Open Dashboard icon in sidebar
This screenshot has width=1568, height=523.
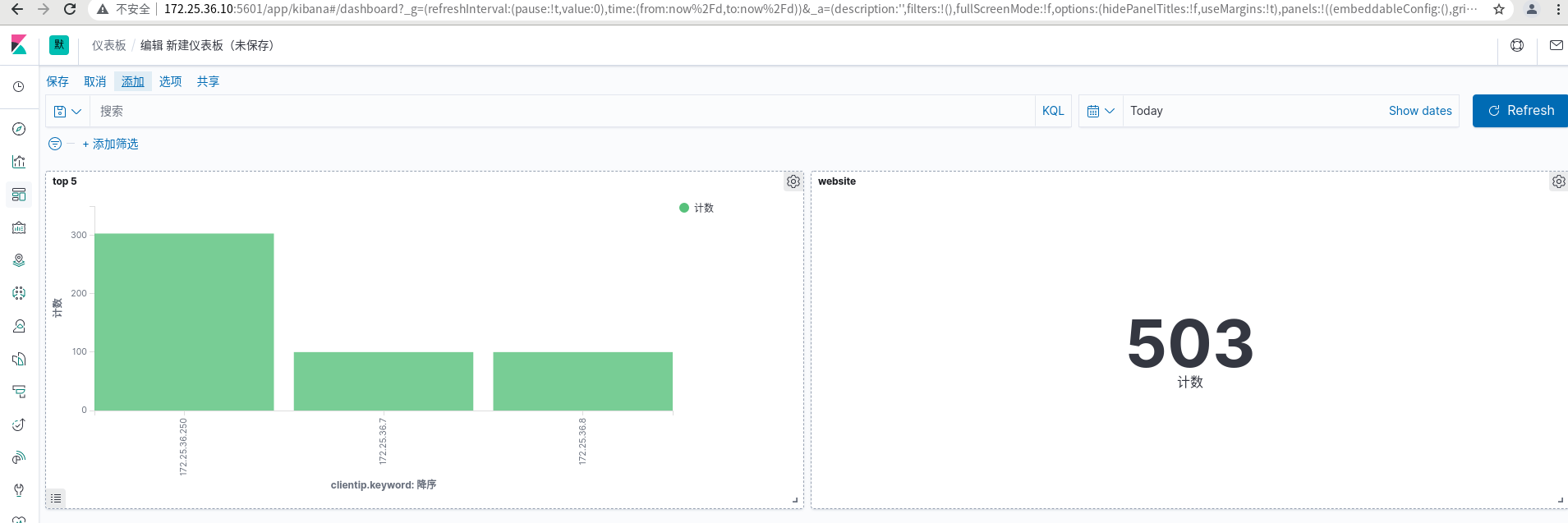(19, 195)
